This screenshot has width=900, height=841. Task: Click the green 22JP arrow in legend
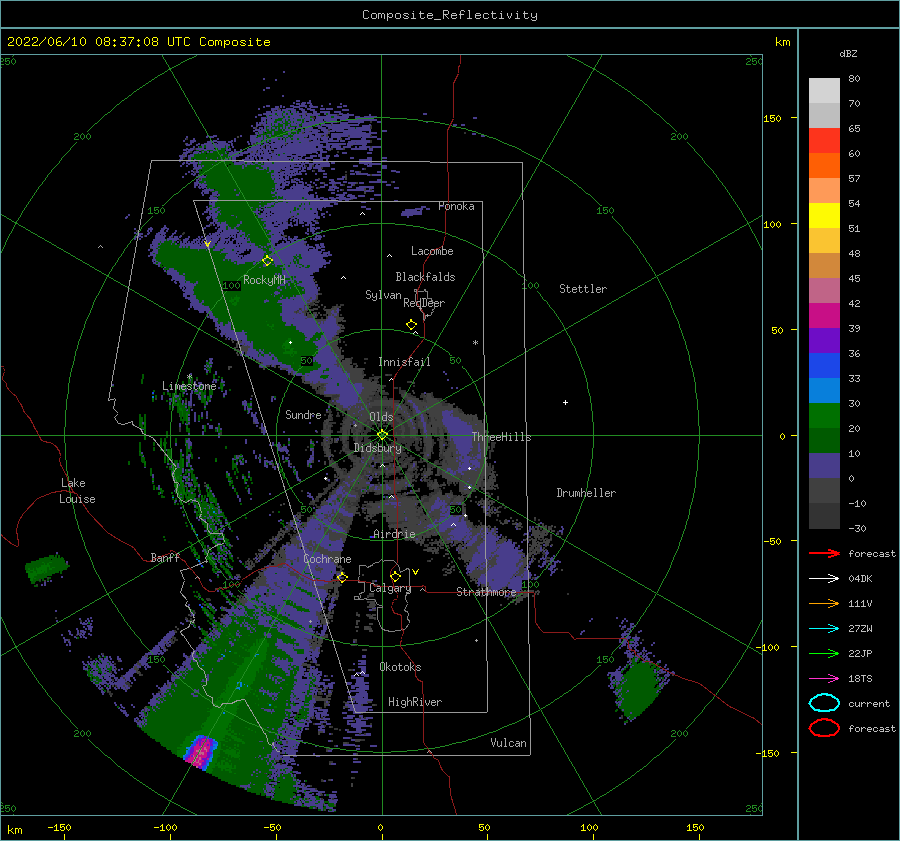[x=824, y=653]
